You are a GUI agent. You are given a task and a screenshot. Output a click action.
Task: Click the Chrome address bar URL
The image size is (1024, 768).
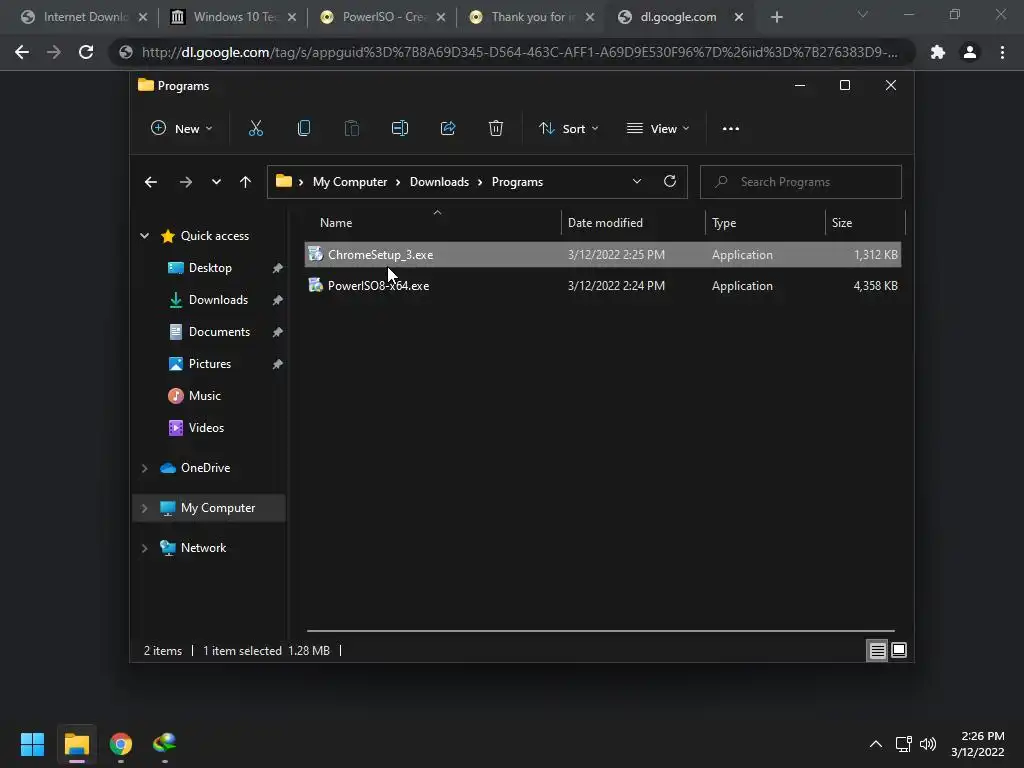pyautogui.click(x=519, y=52)
